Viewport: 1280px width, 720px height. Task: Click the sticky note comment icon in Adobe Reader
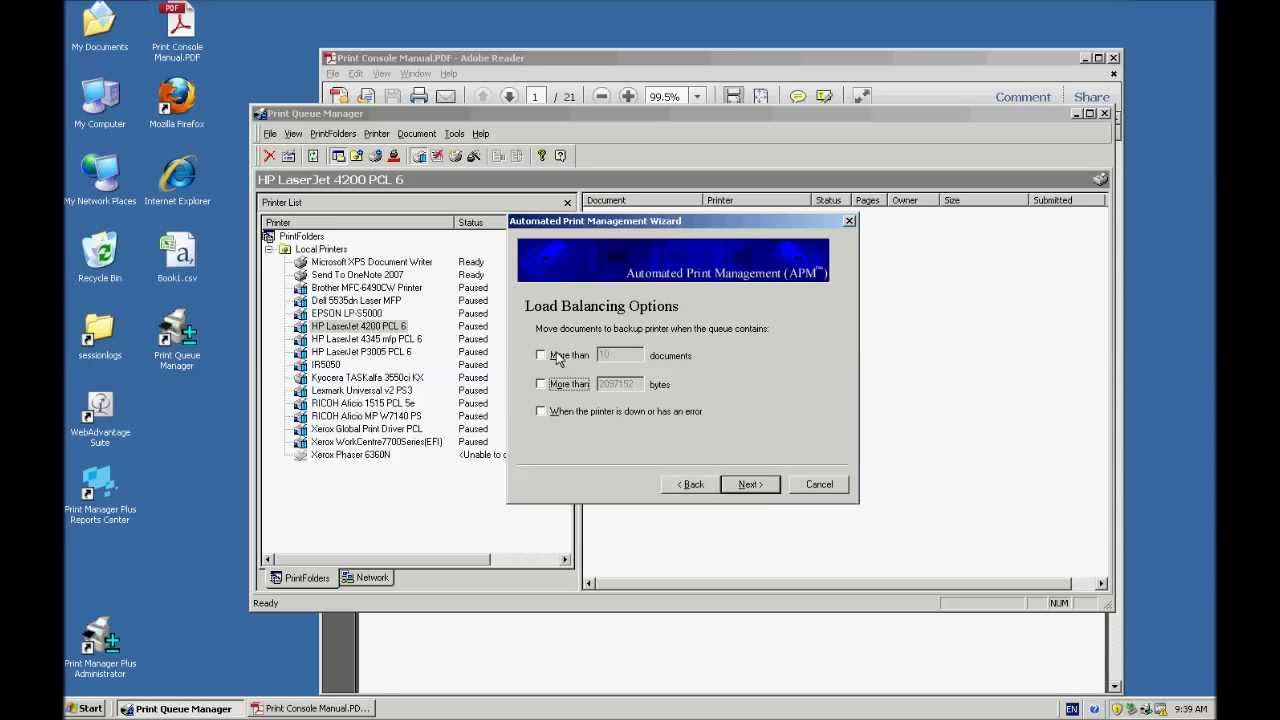pyautogui.click(x=797, y=96)
